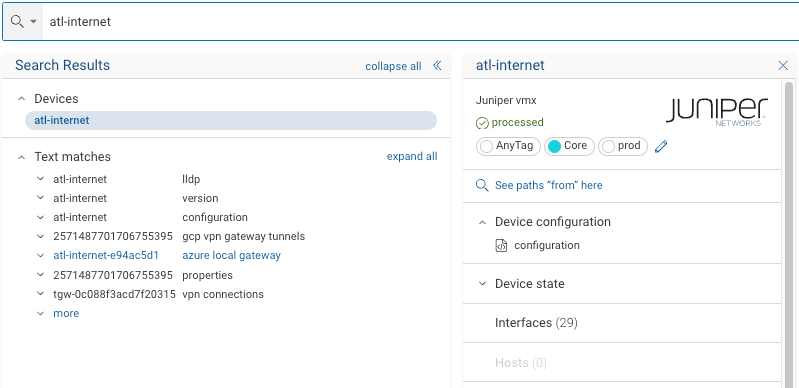Click the Juniper Networks logo
Viewport: 799px width, 388px height.
[x=717, y=111]
